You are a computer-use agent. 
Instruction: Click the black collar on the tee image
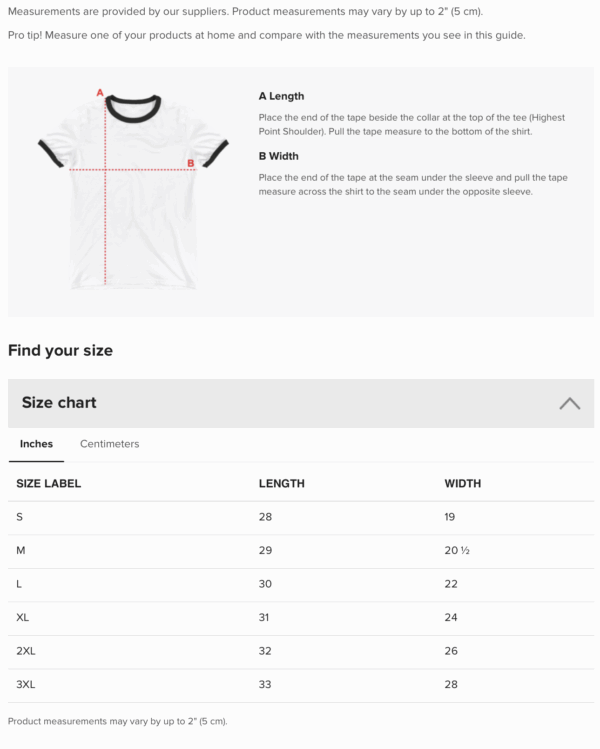(133, 104)
